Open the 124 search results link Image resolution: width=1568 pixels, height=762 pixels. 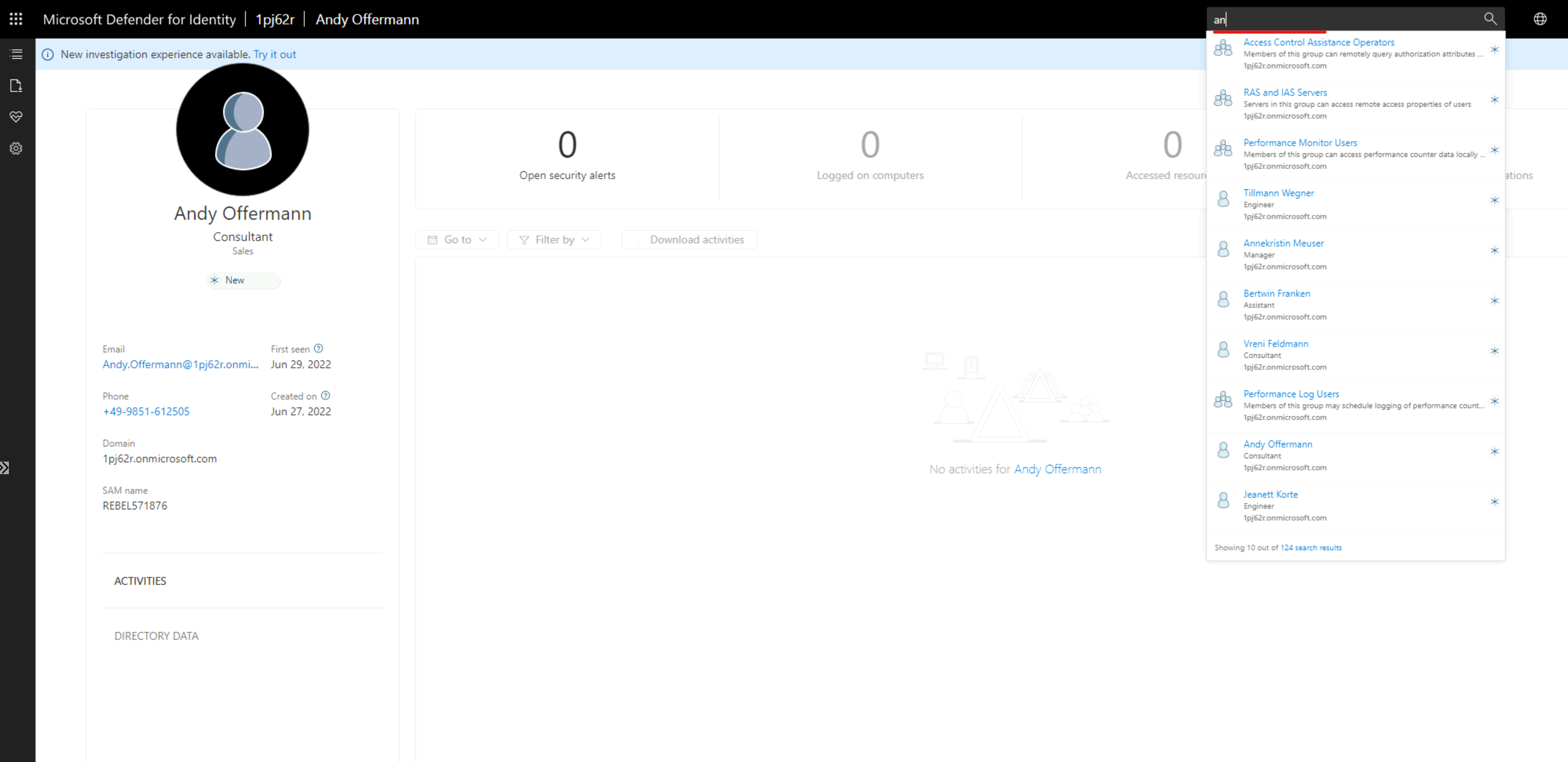coord(1311,547)
